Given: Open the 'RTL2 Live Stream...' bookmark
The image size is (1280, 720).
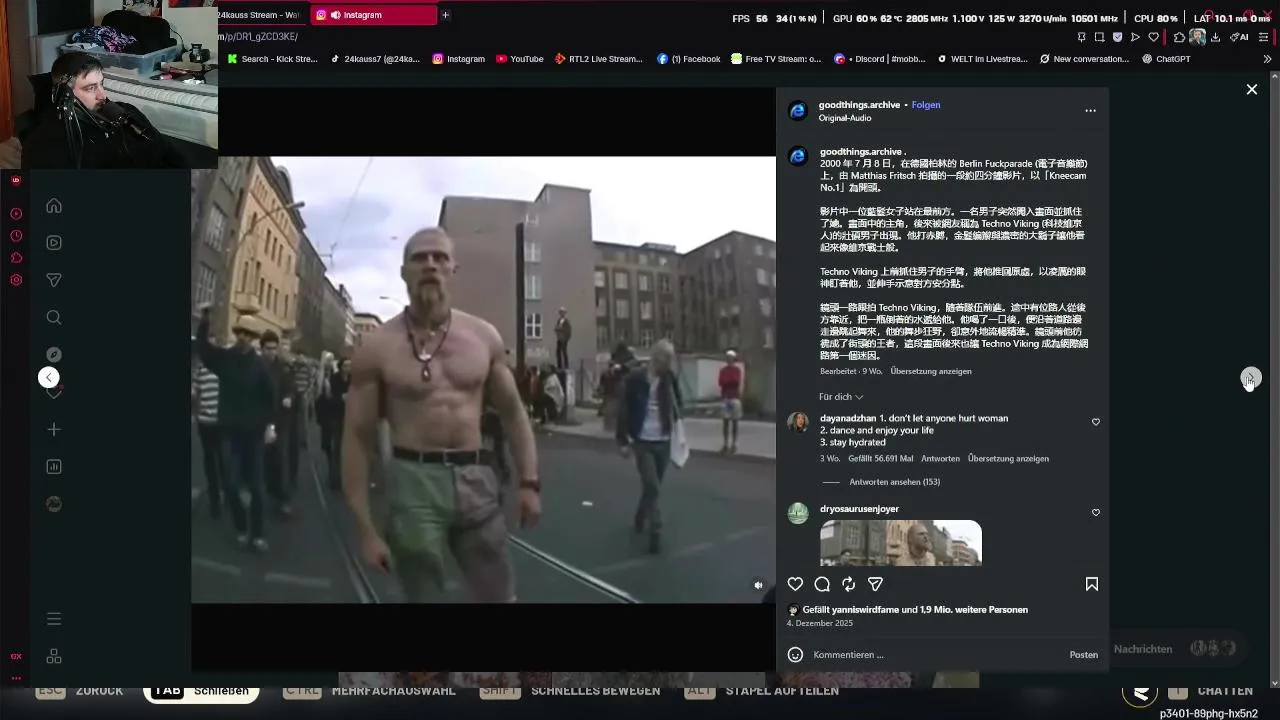Looking at the screenshot, I should pyautogui.click(x=598, y=59).
